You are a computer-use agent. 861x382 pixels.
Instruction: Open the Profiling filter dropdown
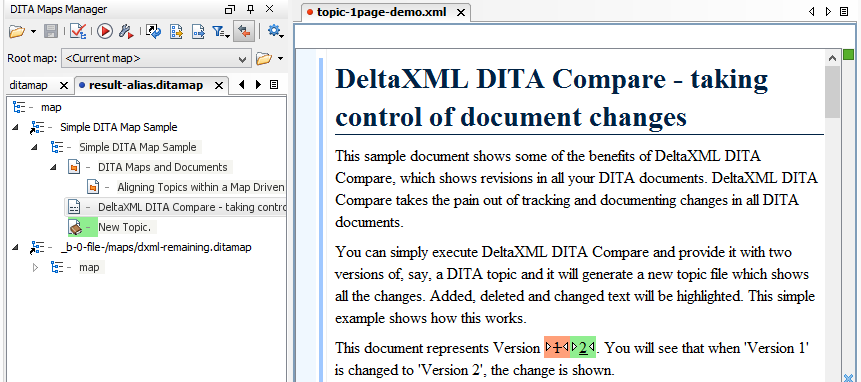click(x=221, y=32)
